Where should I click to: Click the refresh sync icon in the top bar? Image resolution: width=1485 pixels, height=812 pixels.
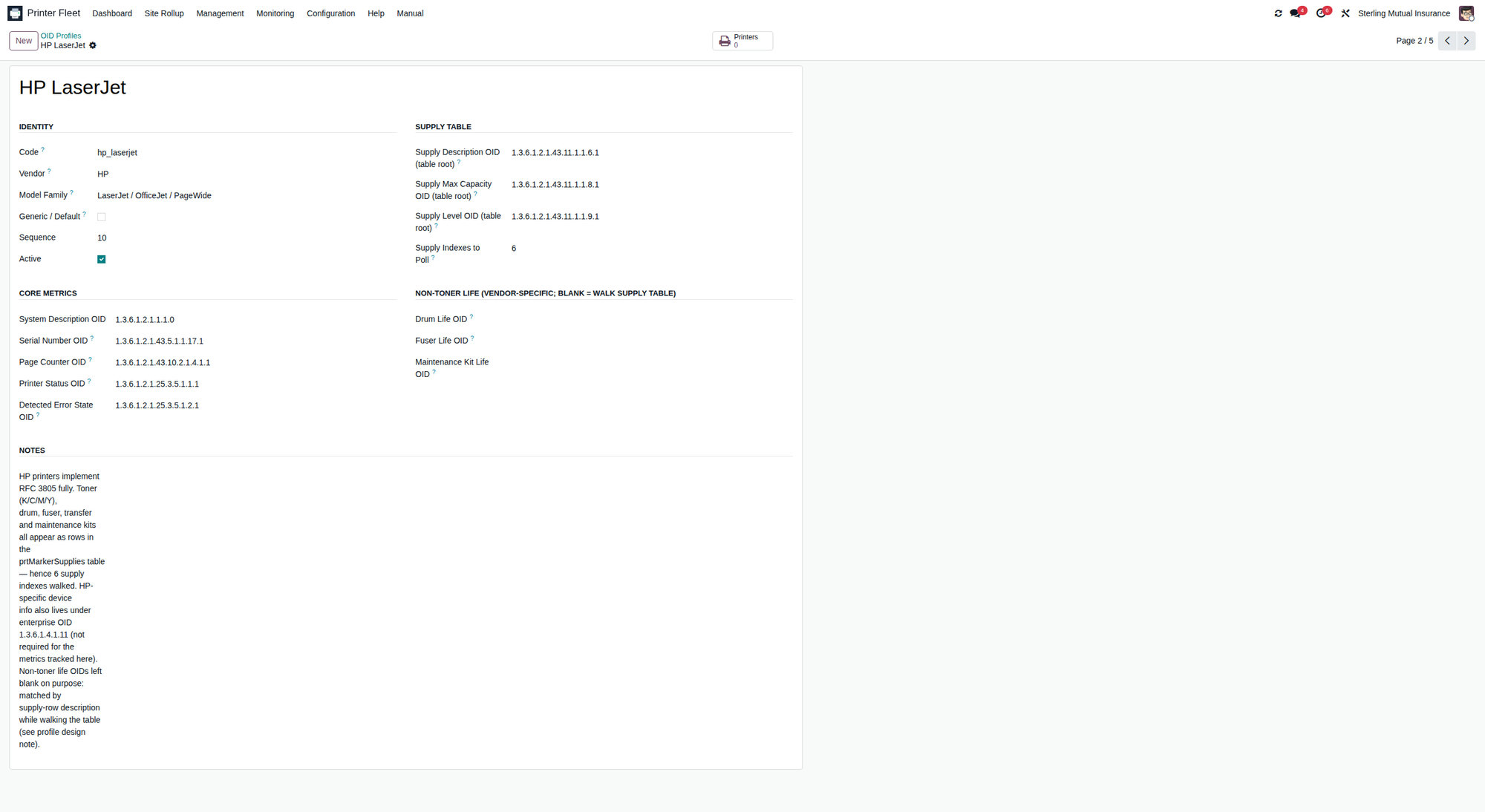click(1278, 13)
